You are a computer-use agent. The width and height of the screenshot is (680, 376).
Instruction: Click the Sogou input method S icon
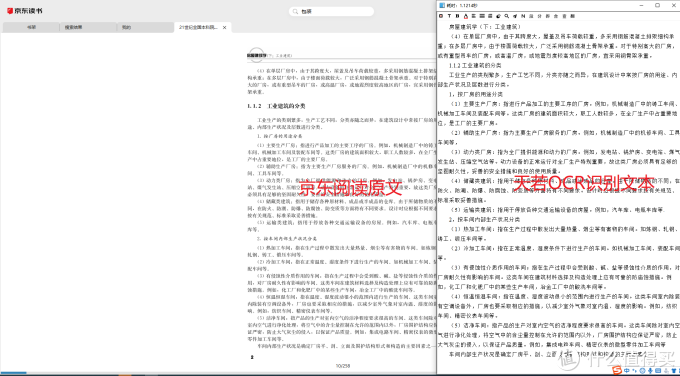[617, 370]
